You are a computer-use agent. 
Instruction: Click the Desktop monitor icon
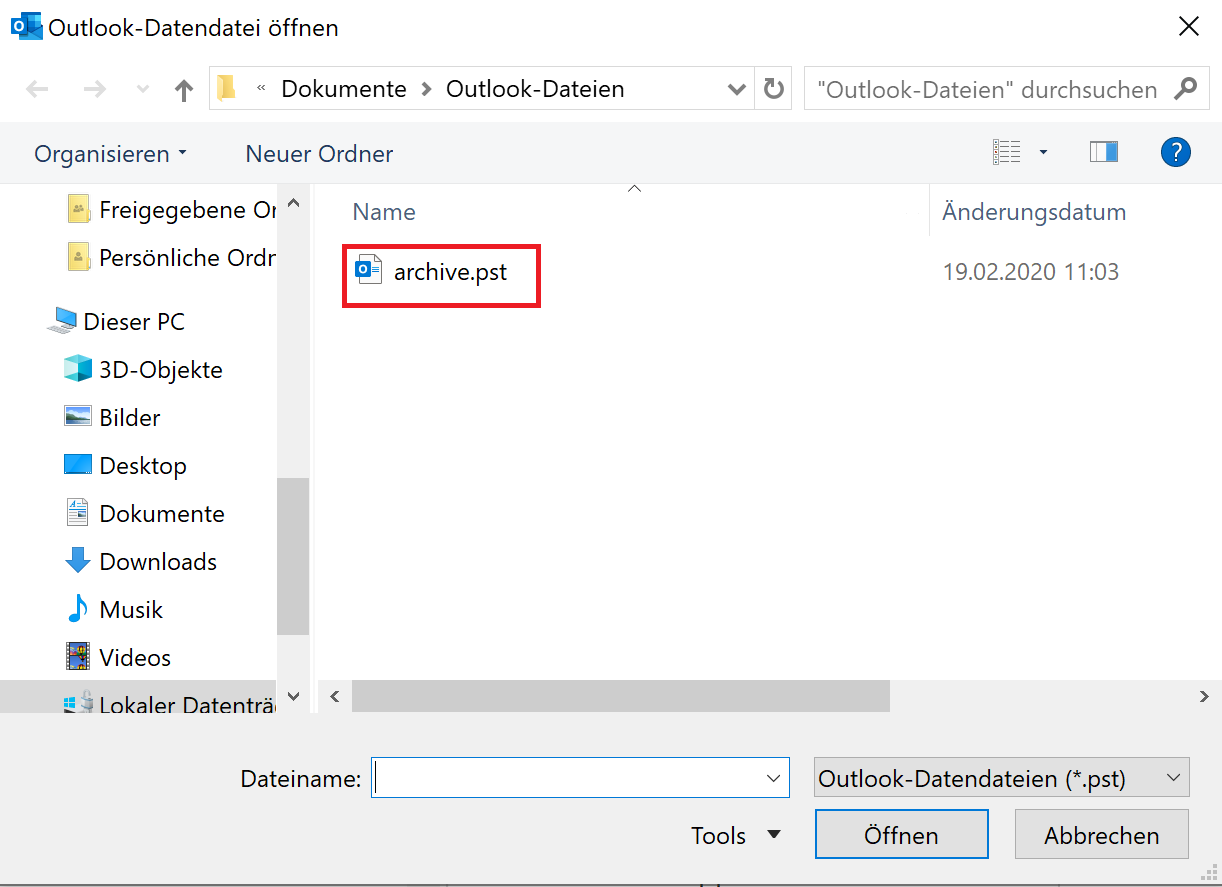coord(78,465)
